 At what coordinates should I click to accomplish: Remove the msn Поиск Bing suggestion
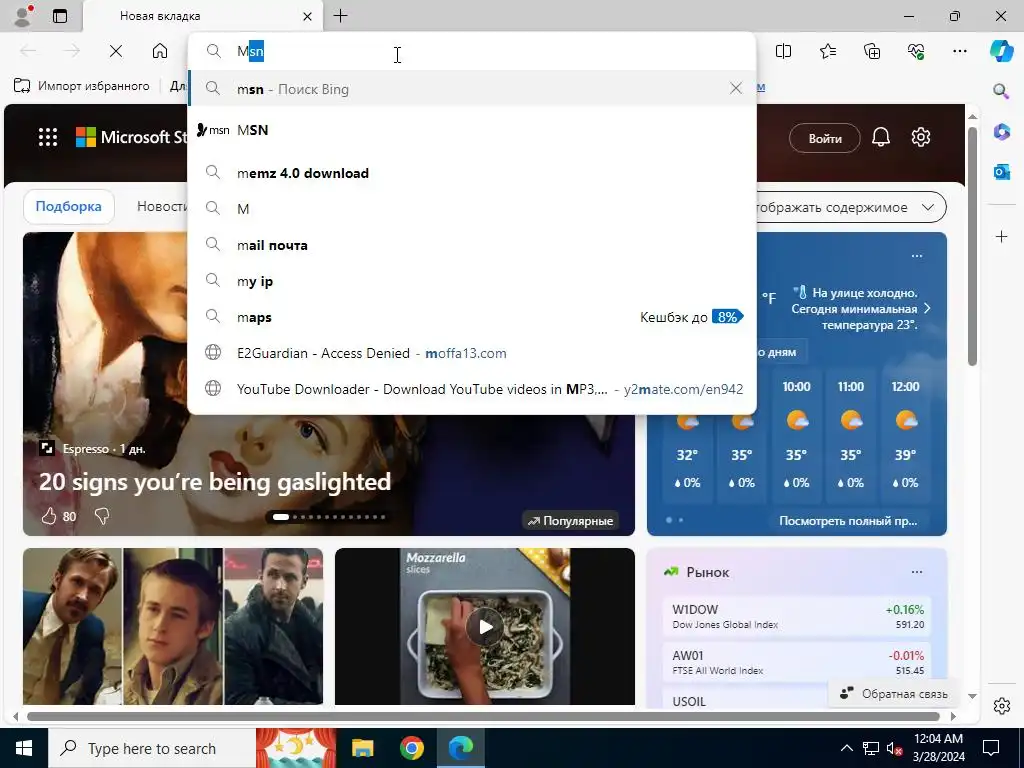pyautogui.click(x=735, y=88)
